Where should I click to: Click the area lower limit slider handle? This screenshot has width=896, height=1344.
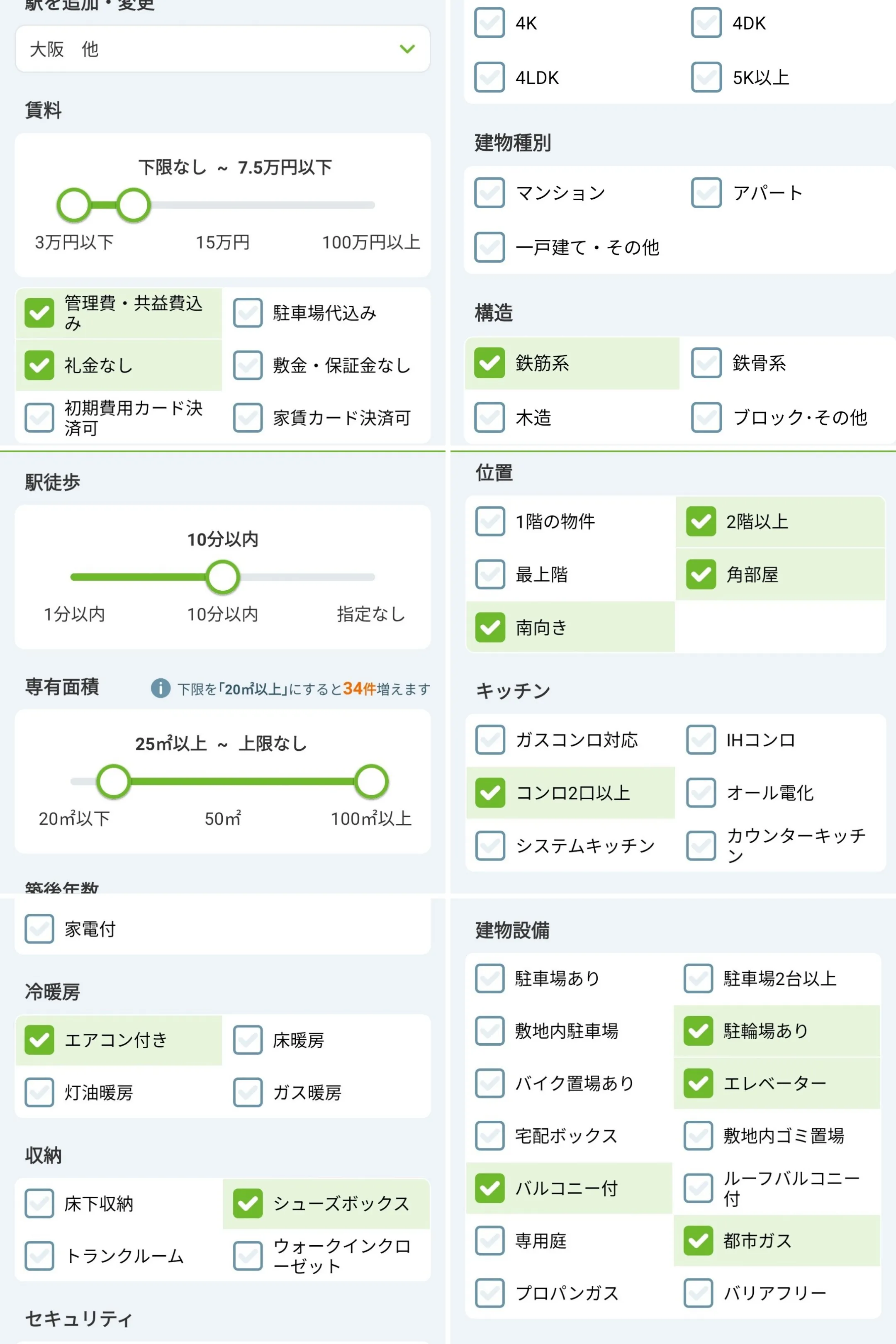pos(114,781)
